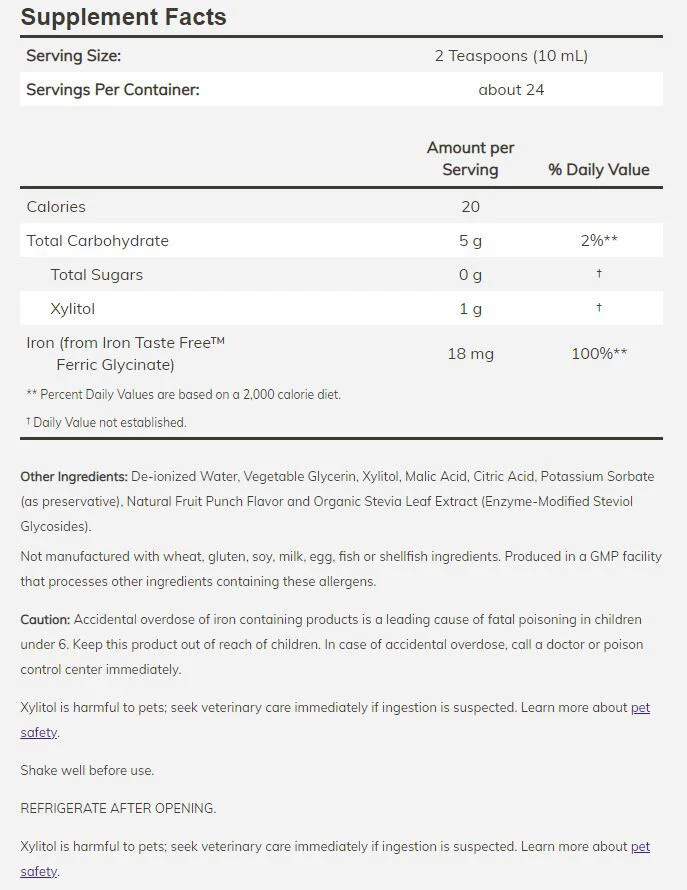The width and height of the screenshot is (687, 890).
Task: Click the 18 mg iron amount
Action: [x=471, y=354]
